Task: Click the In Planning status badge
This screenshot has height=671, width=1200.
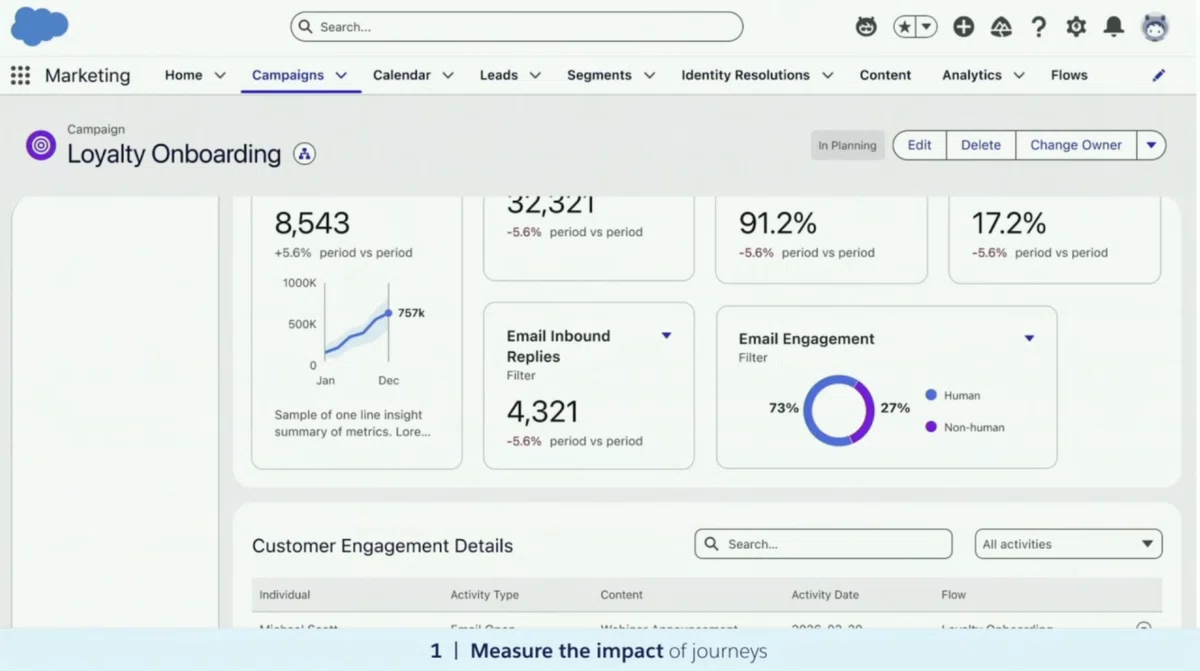Action: 847,145
